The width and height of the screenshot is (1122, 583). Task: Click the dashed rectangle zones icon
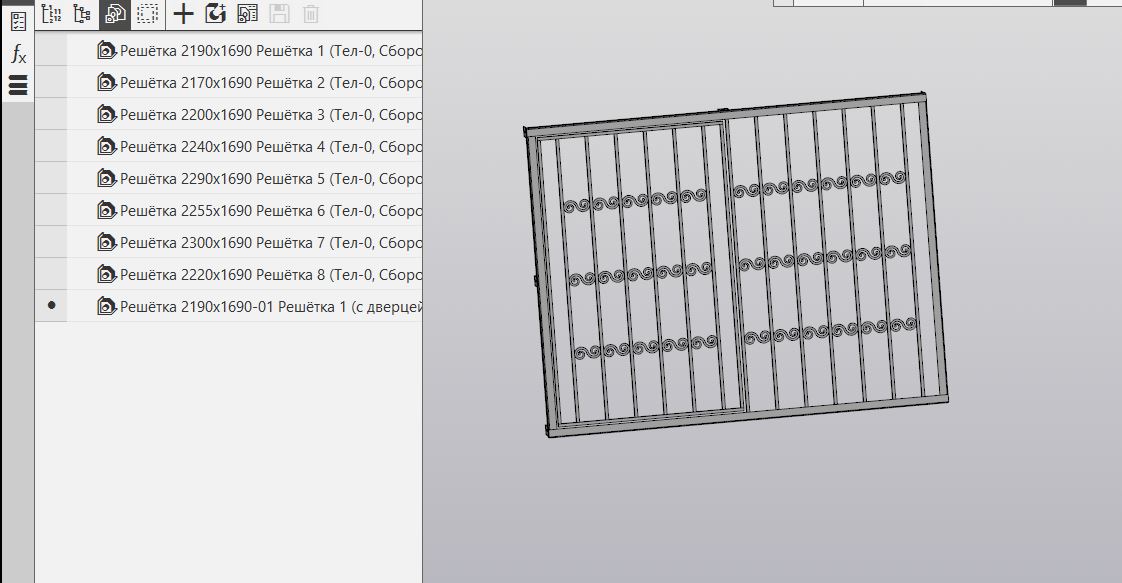click(x=147, y=13)
